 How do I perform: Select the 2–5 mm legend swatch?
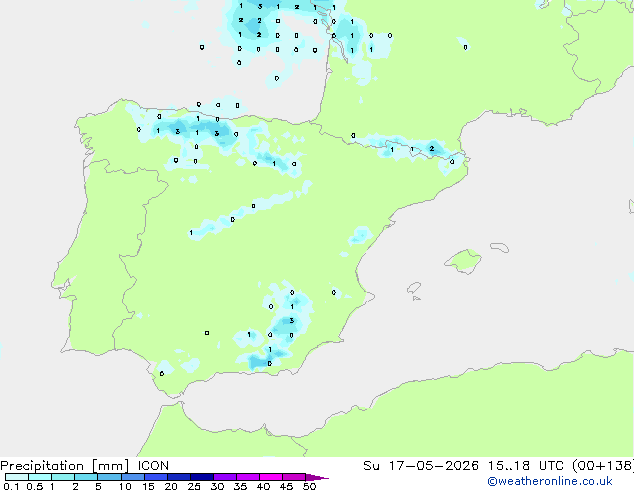click(x=86, y=477)
